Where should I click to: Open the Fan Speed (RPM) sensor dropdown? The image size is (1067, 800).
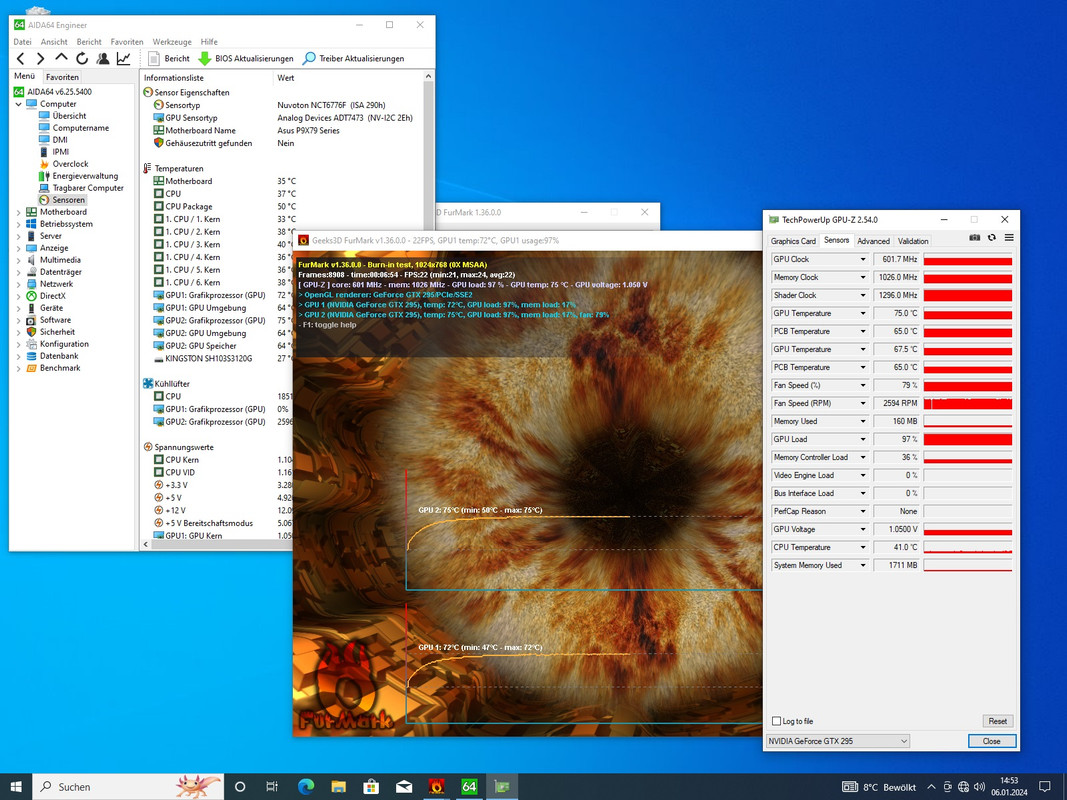(863, 403)
